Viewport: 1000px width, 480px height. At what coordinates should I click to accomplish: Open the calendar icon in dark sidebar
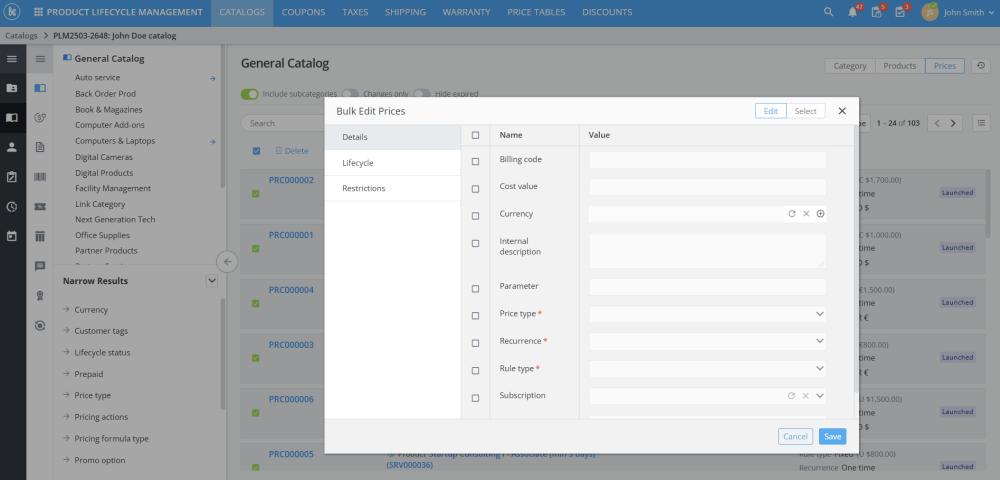pyautogui.click(x=11, y=236)
